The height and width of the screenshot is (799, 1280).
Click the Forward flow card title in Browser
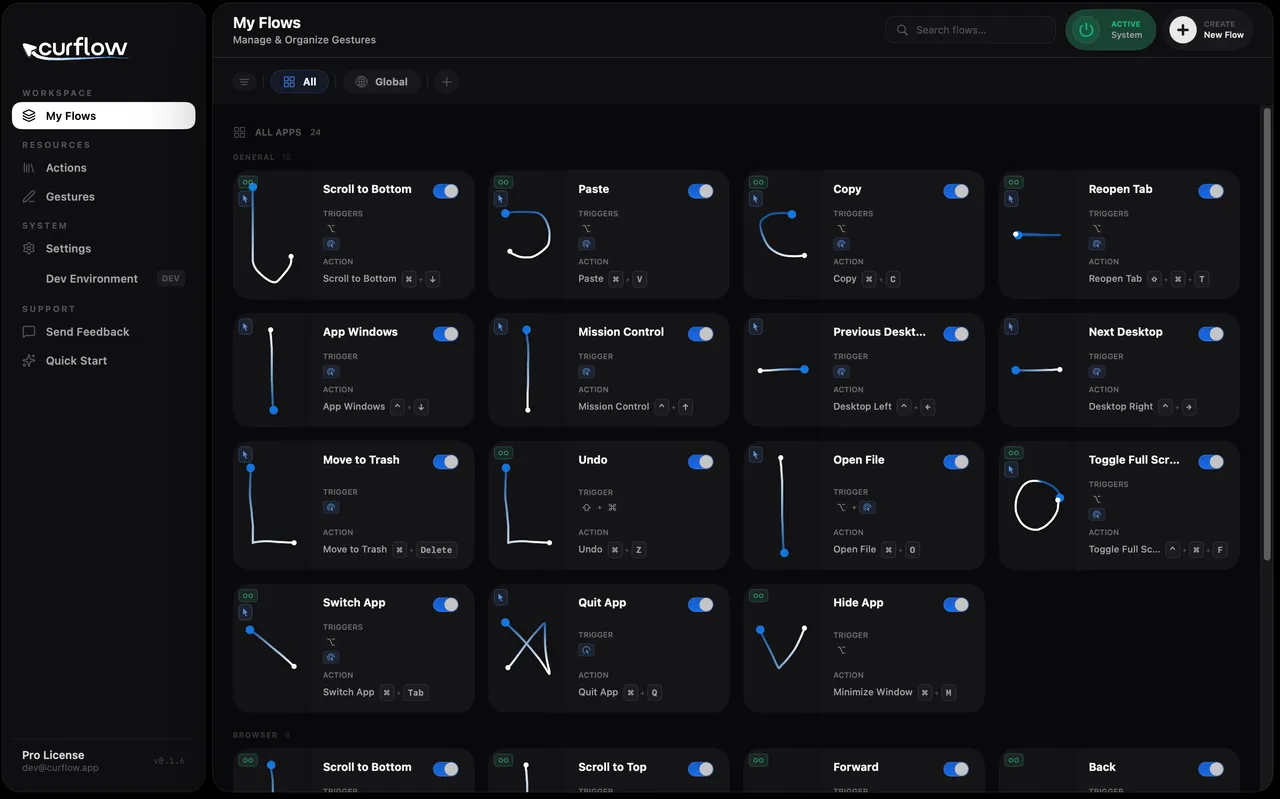tap(856, 768)
